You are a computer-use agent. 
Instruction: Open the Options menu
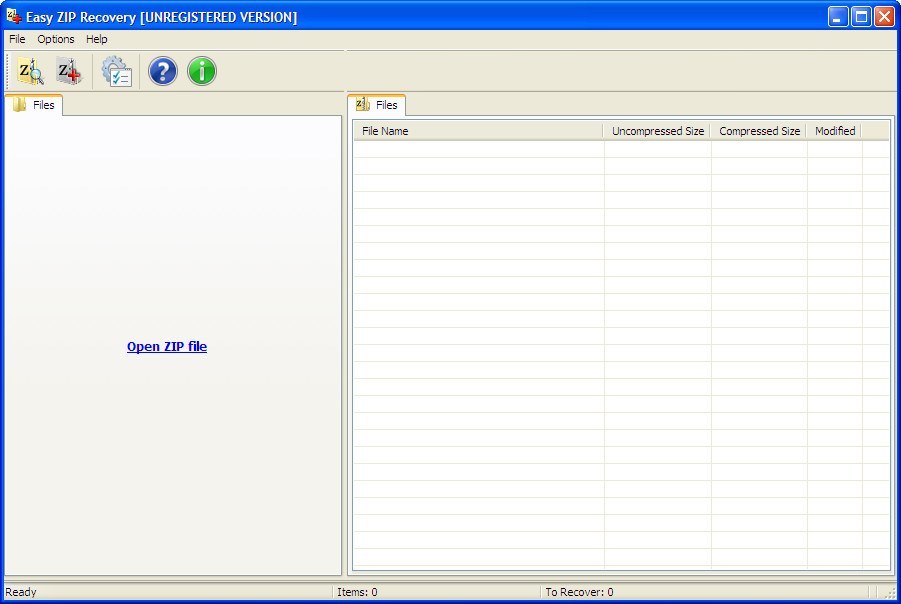tap(55, 39)
